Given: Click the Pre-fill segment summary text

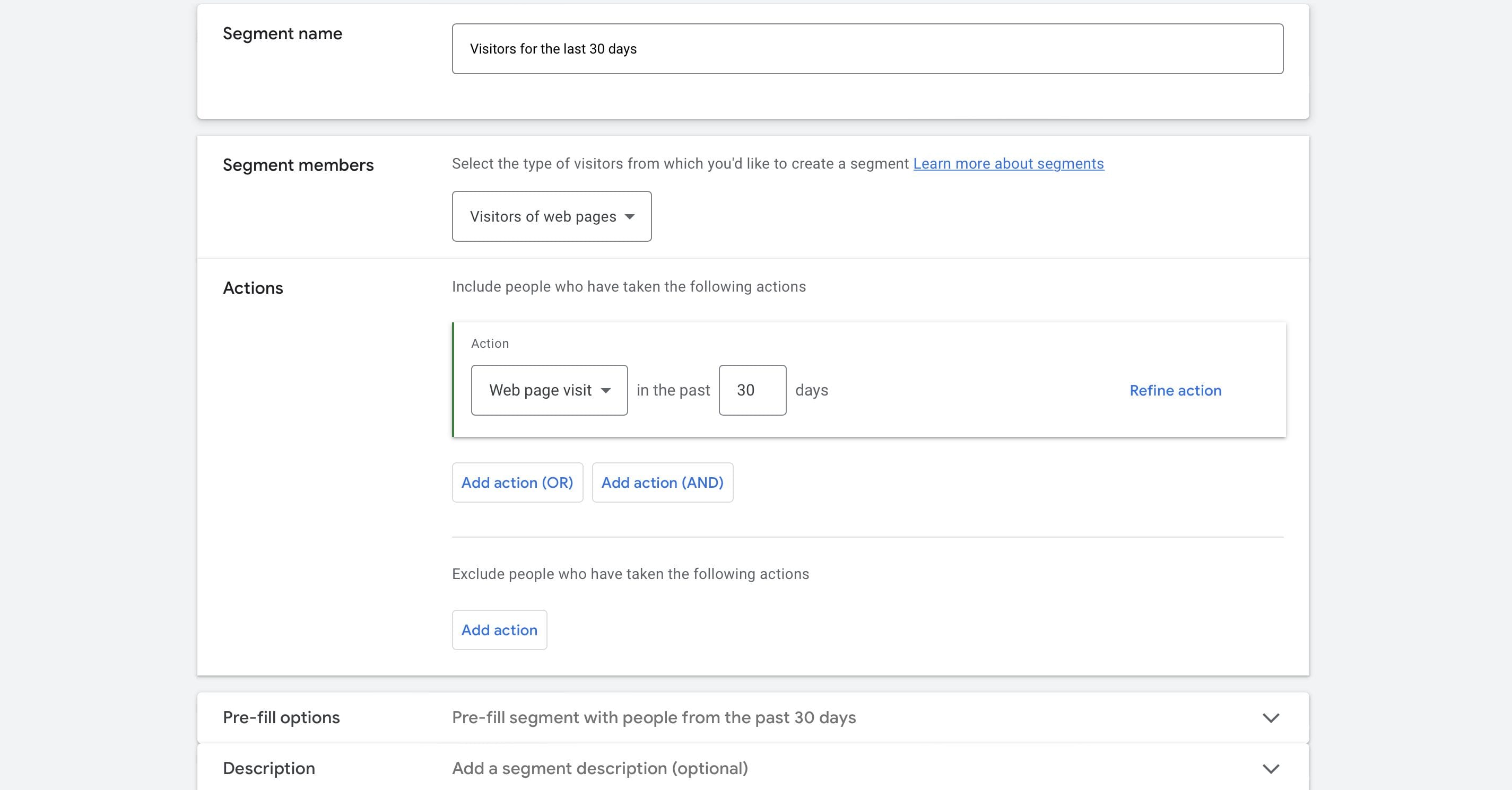Looking at the screenshot, I should [654, 717].
